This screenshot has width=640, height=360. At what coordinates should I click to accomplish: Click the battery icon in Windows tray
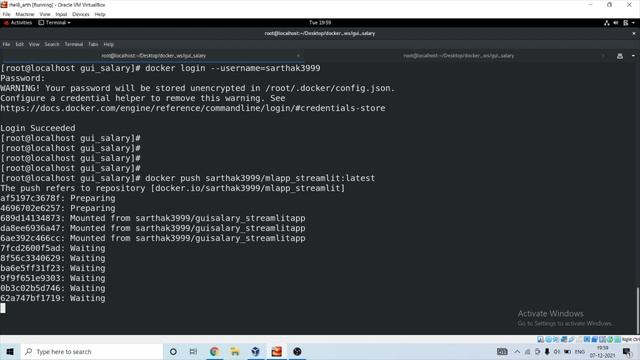click(567, 351)
